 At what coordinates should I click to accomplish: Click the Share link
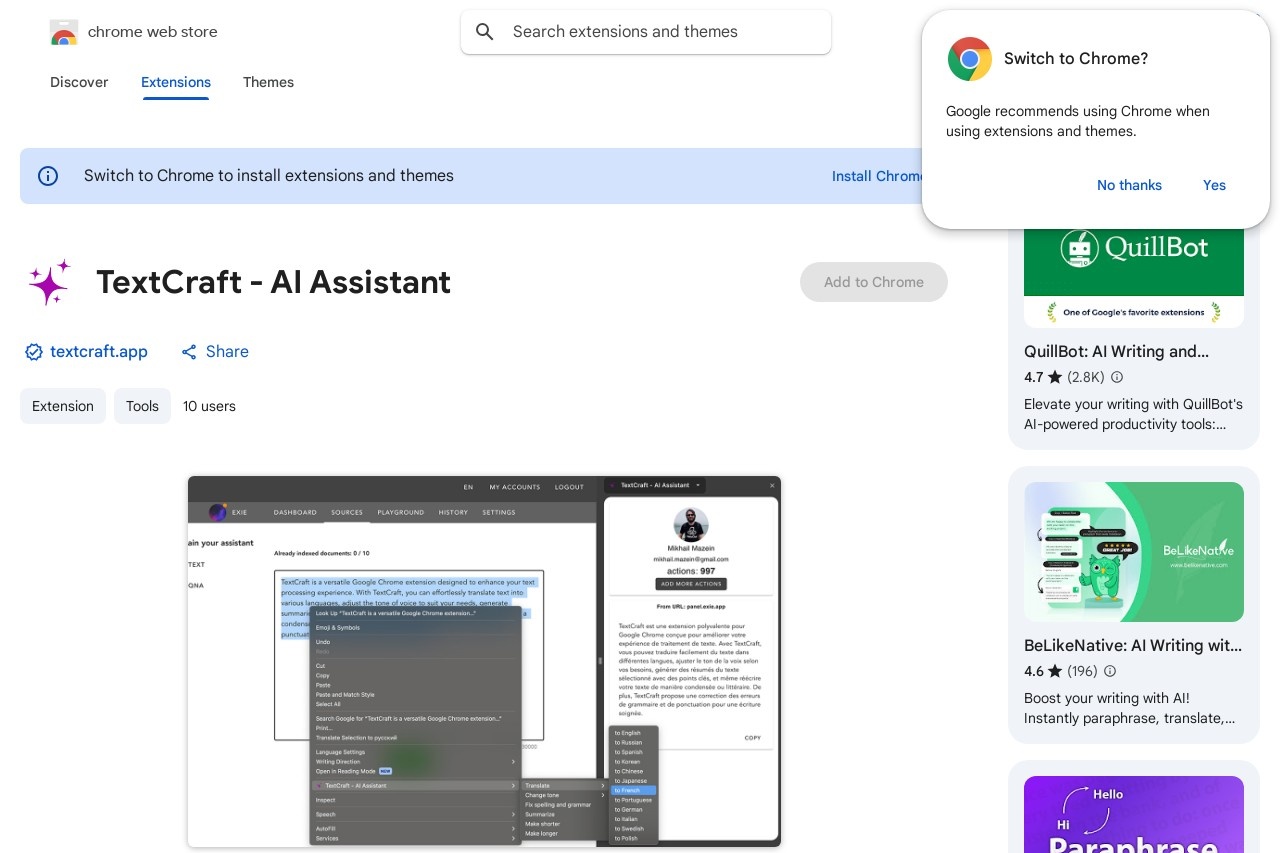tap(227, 352)
